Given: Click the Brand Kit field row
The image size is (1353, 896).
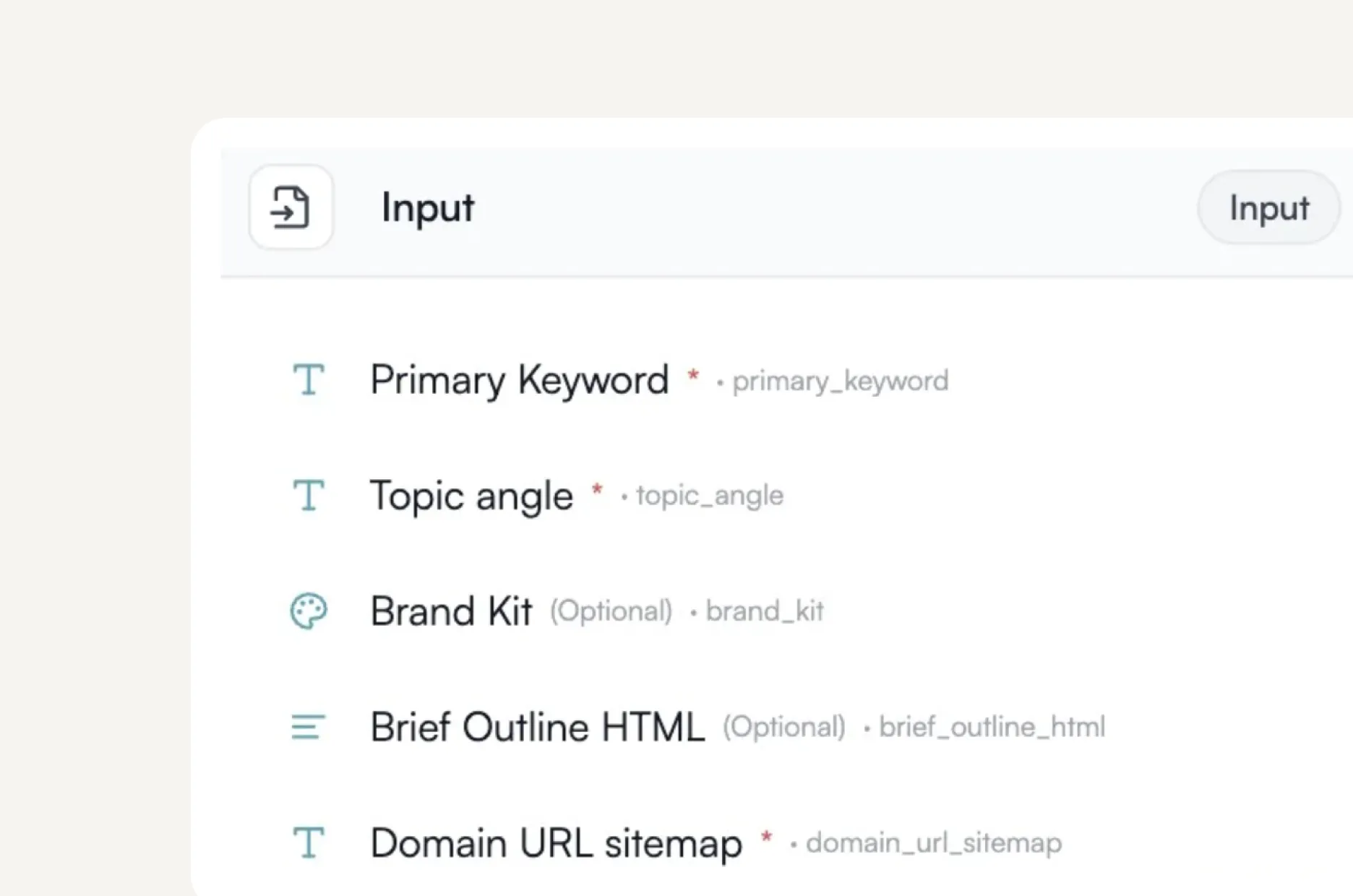Looking at the screenshot, I should pyautogui.click(x=451, y=611).
